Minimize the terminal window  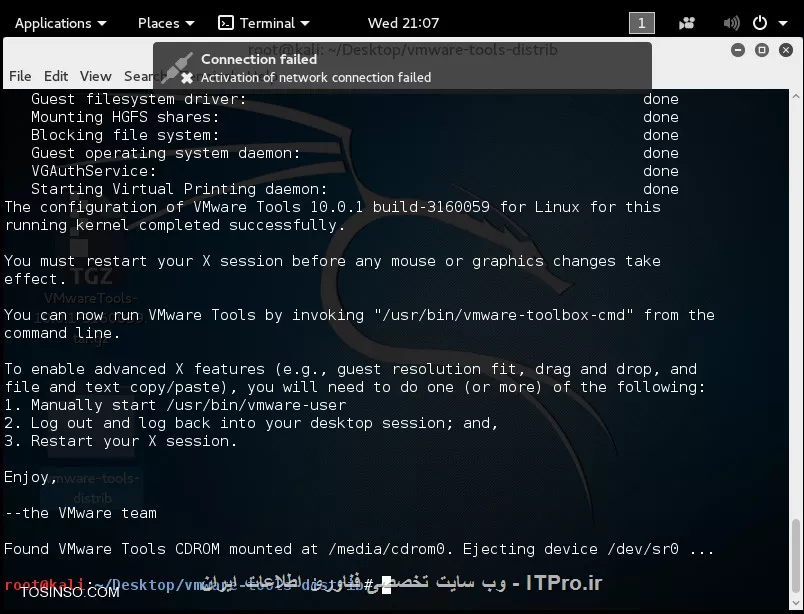tap(738, 50)
